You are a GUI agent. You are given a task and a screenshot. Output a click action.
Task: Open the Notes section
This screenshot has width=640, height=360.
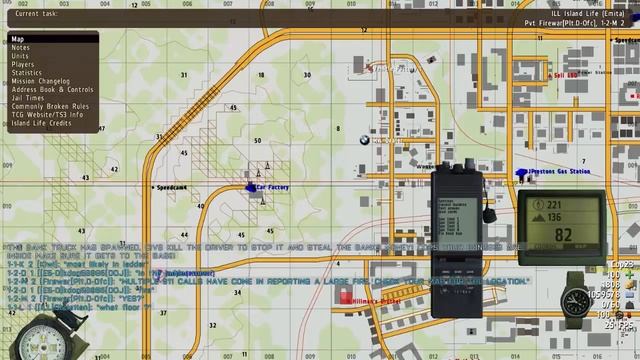click(20, 48)
